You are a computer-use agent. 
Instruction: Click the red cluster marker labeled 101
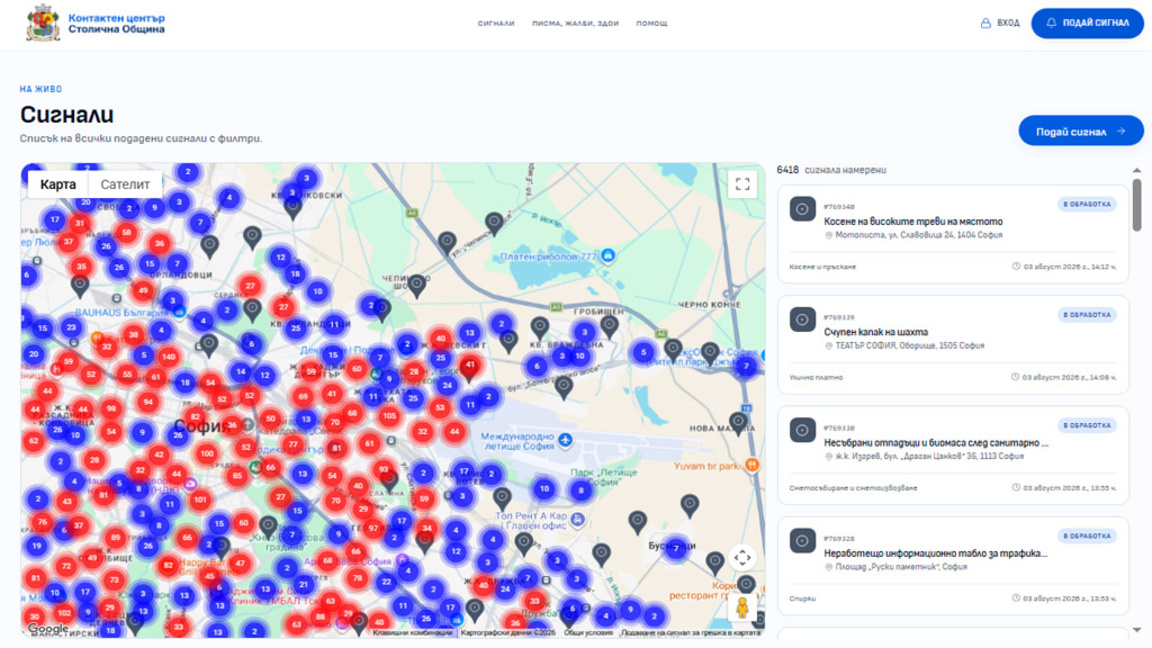(200, 500)
